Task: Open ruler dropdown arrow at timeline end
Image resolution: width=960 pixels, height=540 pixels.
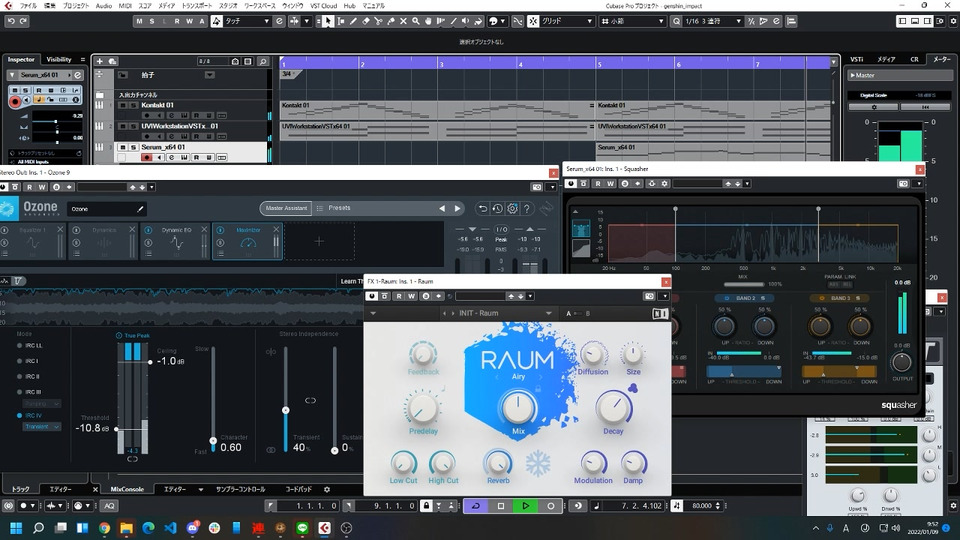Action: tap(833, 62)
